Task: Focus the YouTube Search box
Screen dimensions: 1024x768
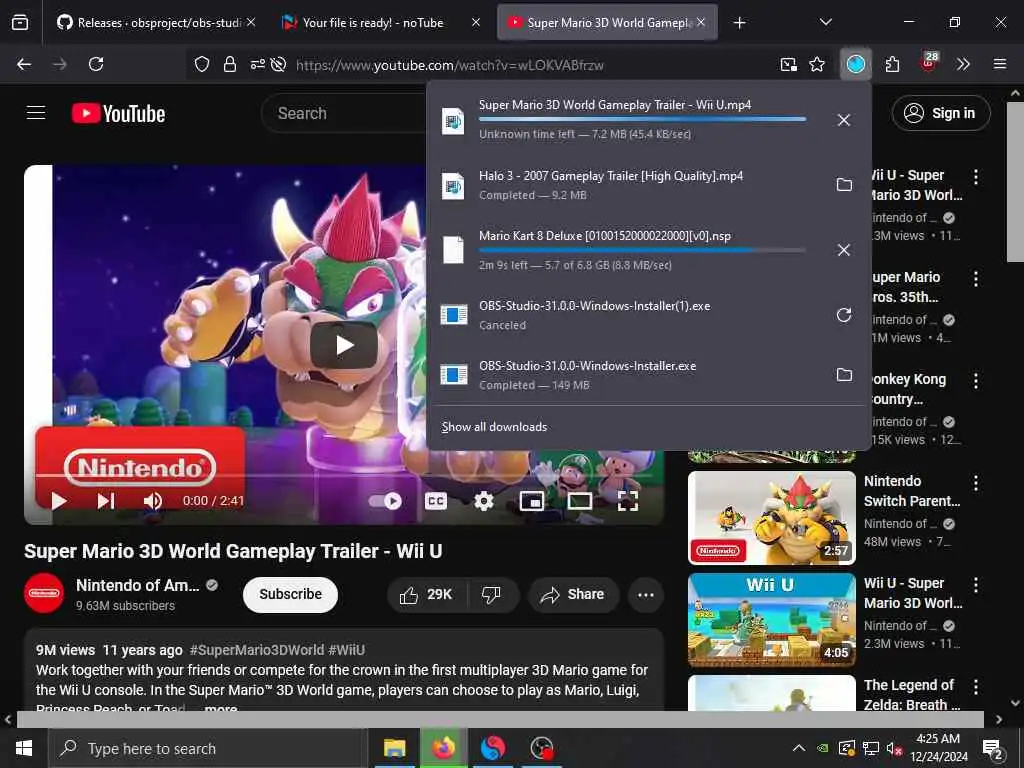Action: [x=346, y=113]
